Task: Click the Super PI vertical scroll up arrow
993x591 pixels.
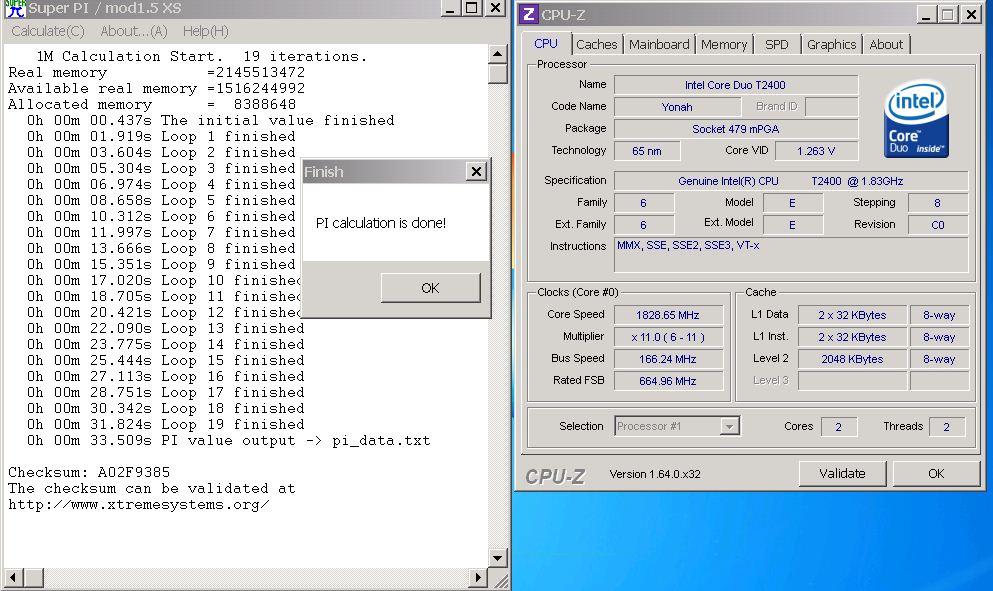Action: click(x=498, y=54)
